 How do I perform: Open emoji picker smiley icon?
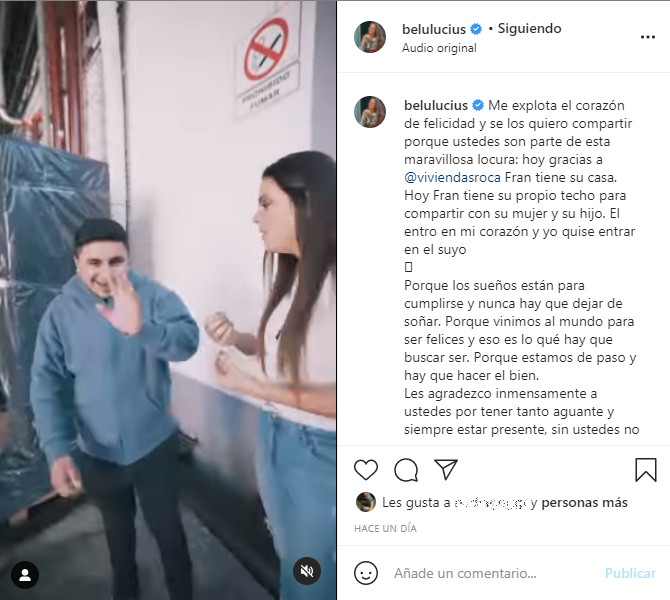pos(366,573)
